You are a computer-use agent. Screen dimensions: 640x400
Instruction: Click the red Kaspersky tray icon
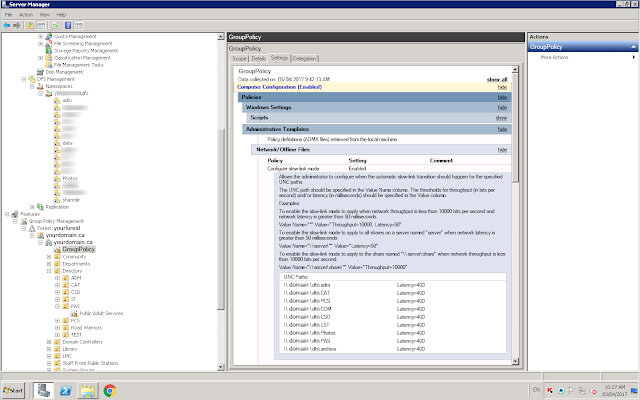click(550, 391)
